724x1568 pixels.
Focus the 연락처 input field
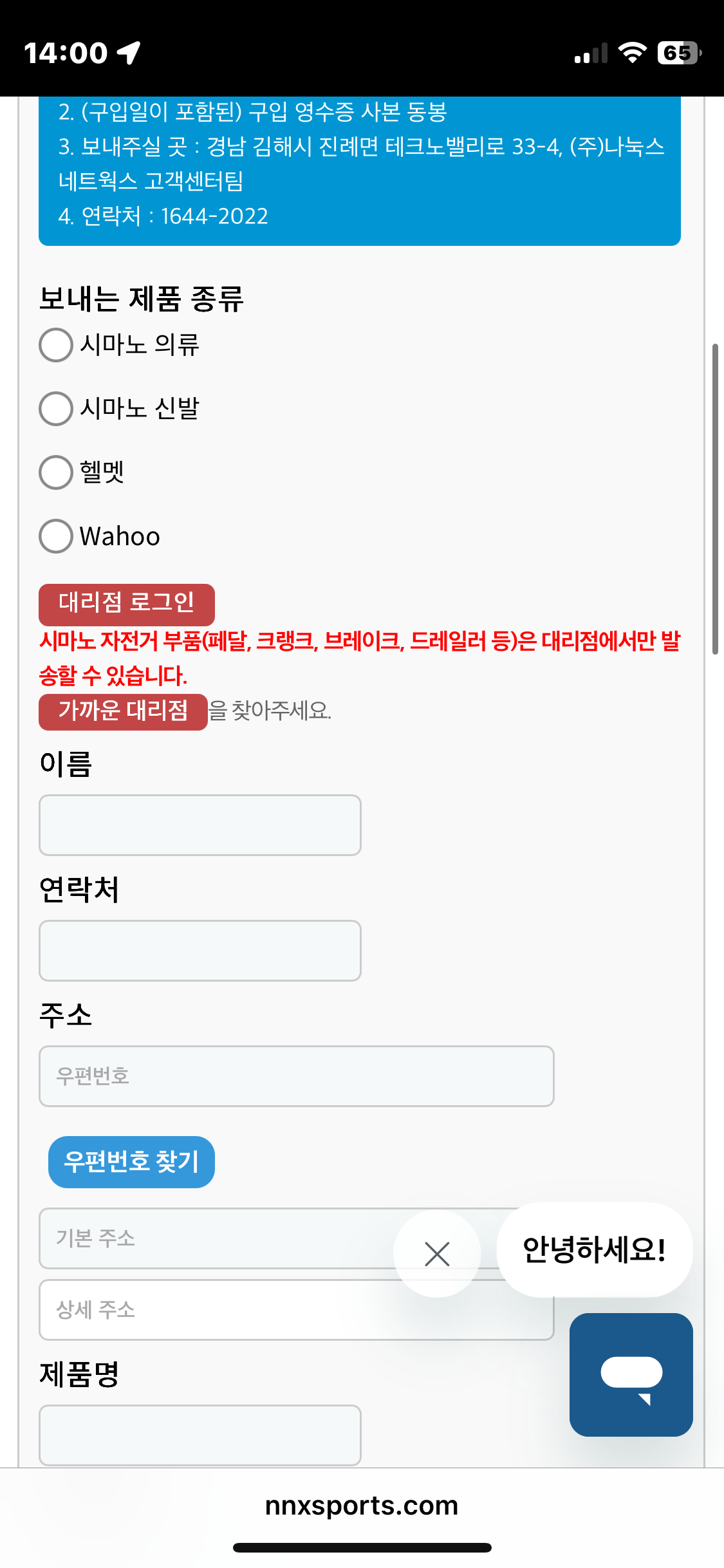click(200, 951)
